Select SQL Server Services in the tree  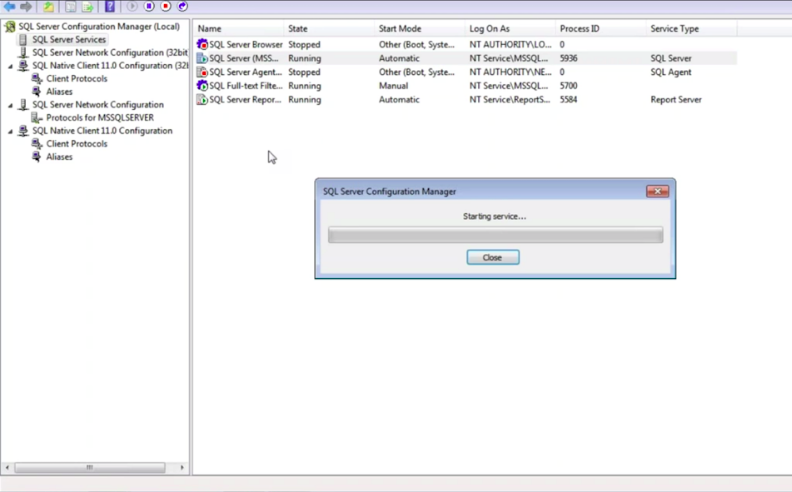click(x=69, y=39)
